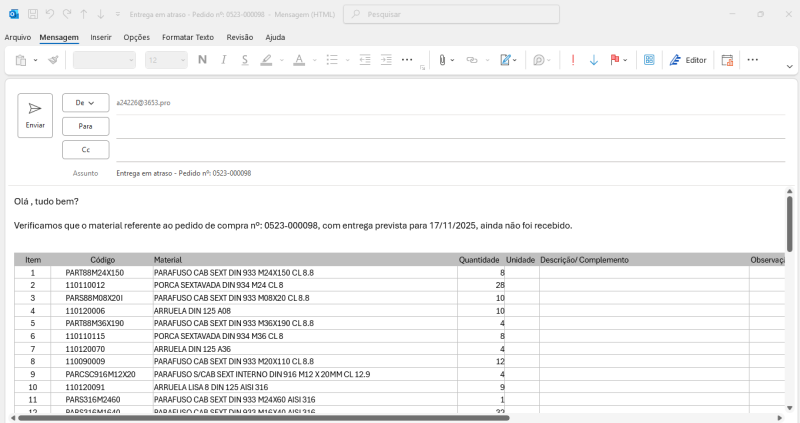Toggle High Importance red exclamation mark
800x423 pixels.
573,60
